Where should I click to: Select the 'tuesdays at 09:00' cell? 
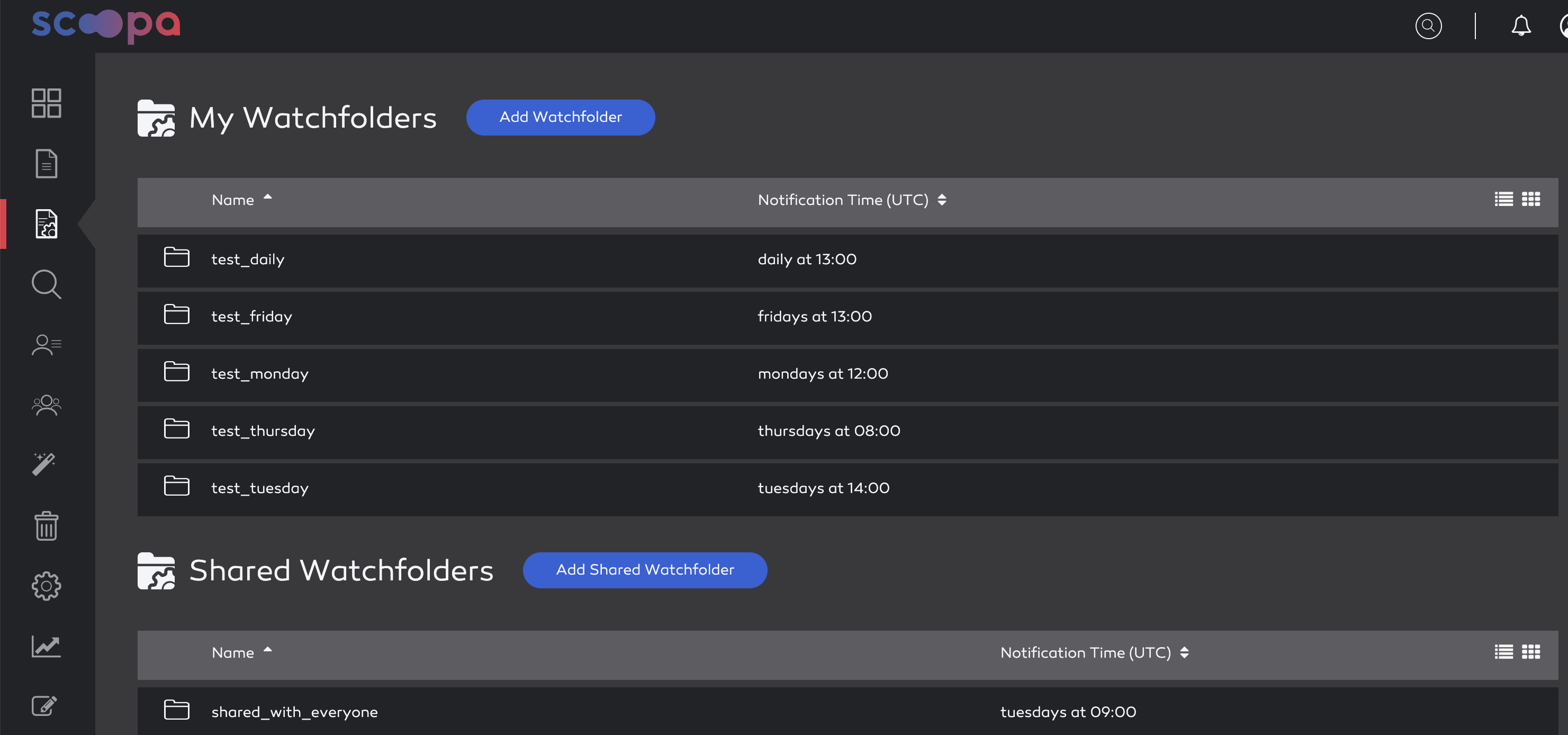tap(1068, 712)
